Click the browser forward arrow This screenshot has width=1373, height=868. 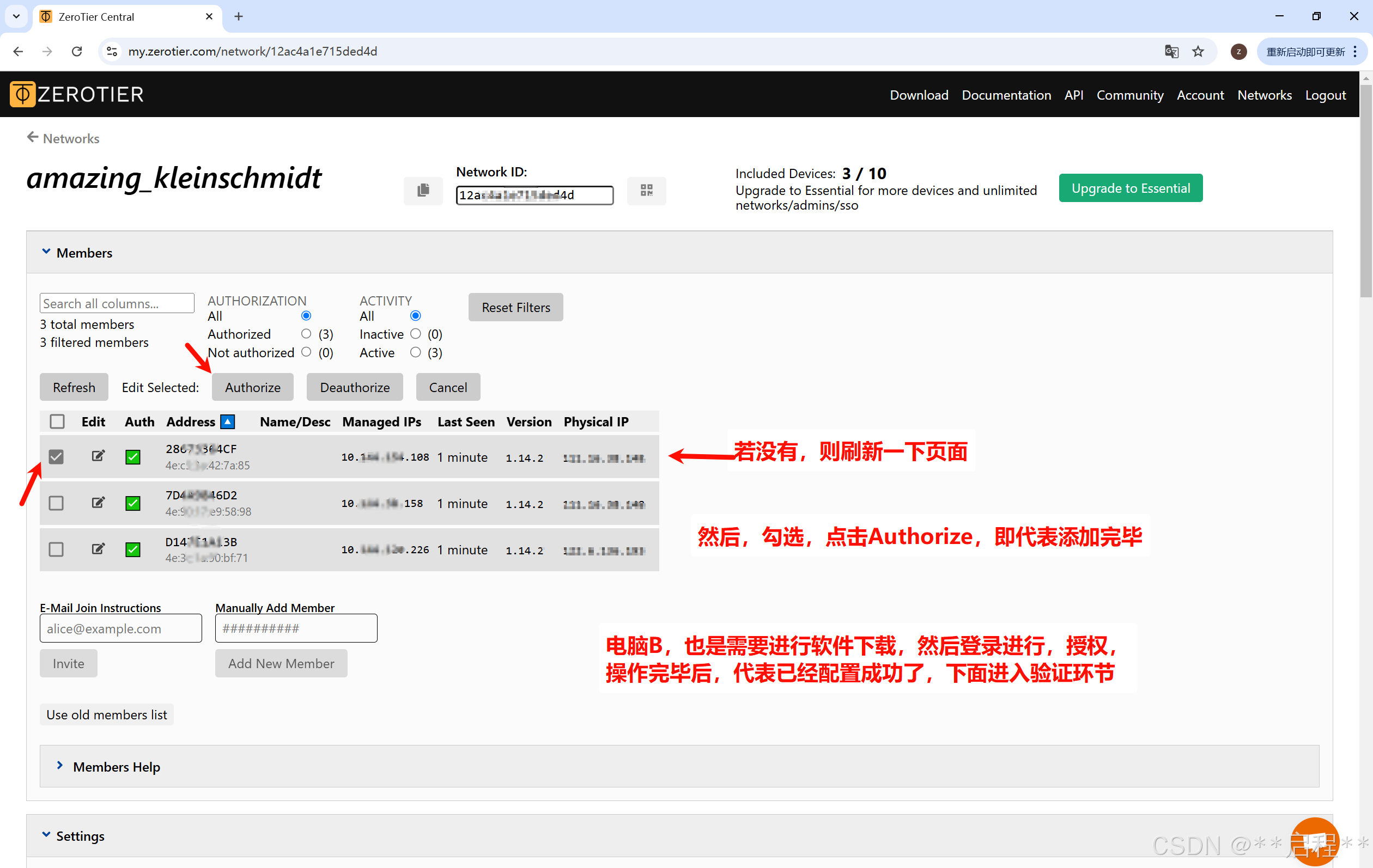pos(47,51)
